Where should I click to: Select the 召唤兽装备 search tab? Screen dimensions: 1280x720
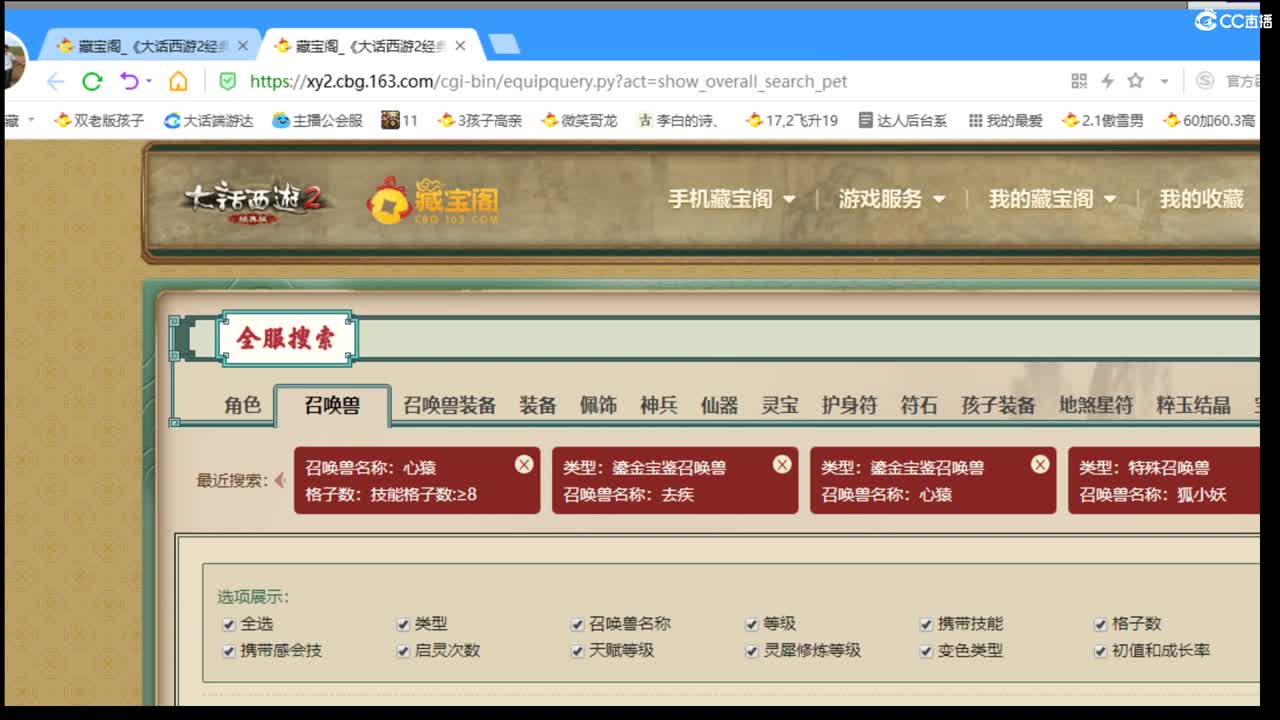pos(449,405)
